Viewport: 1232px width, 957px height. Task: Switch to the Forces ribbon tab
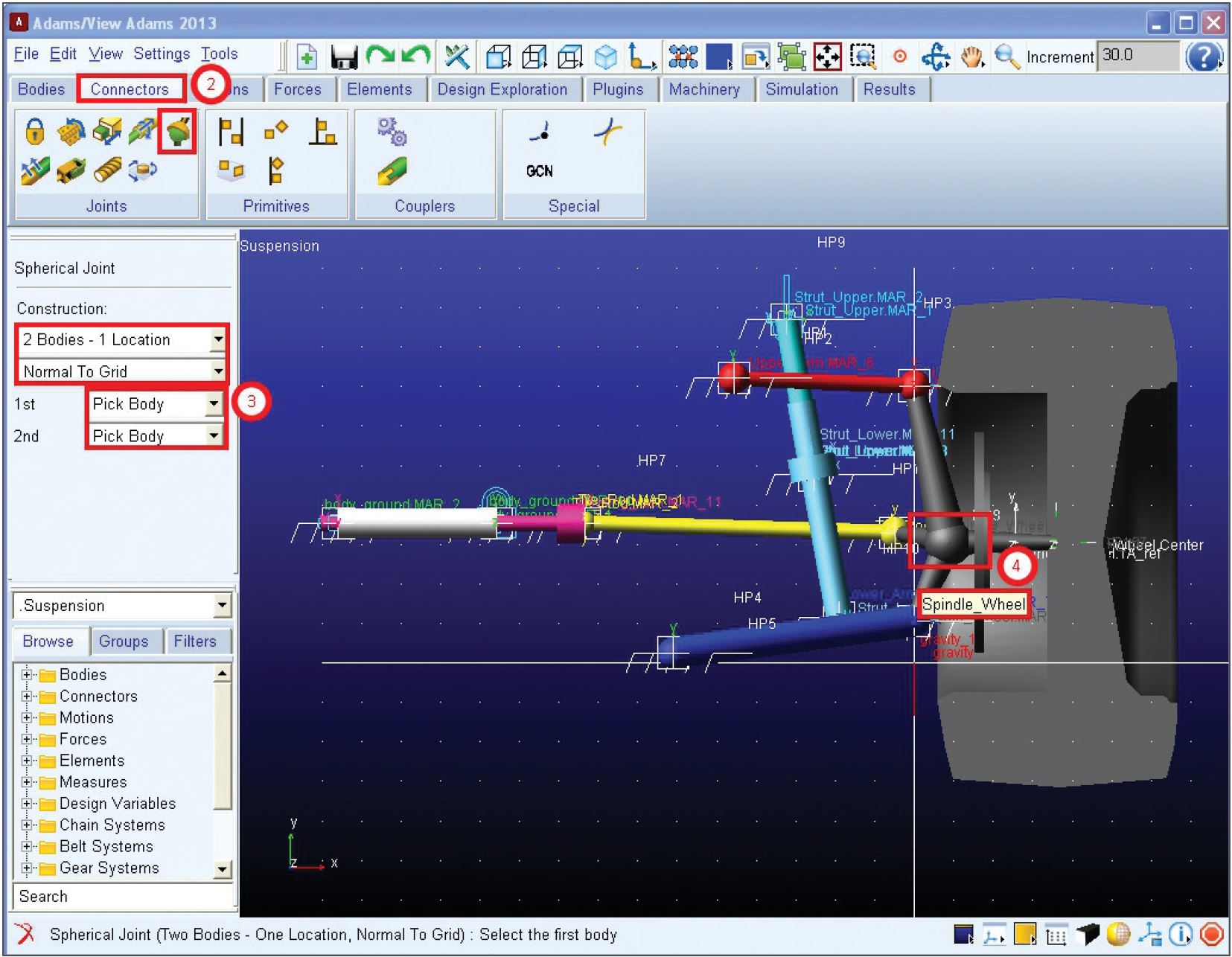click(x=297, y=89)
